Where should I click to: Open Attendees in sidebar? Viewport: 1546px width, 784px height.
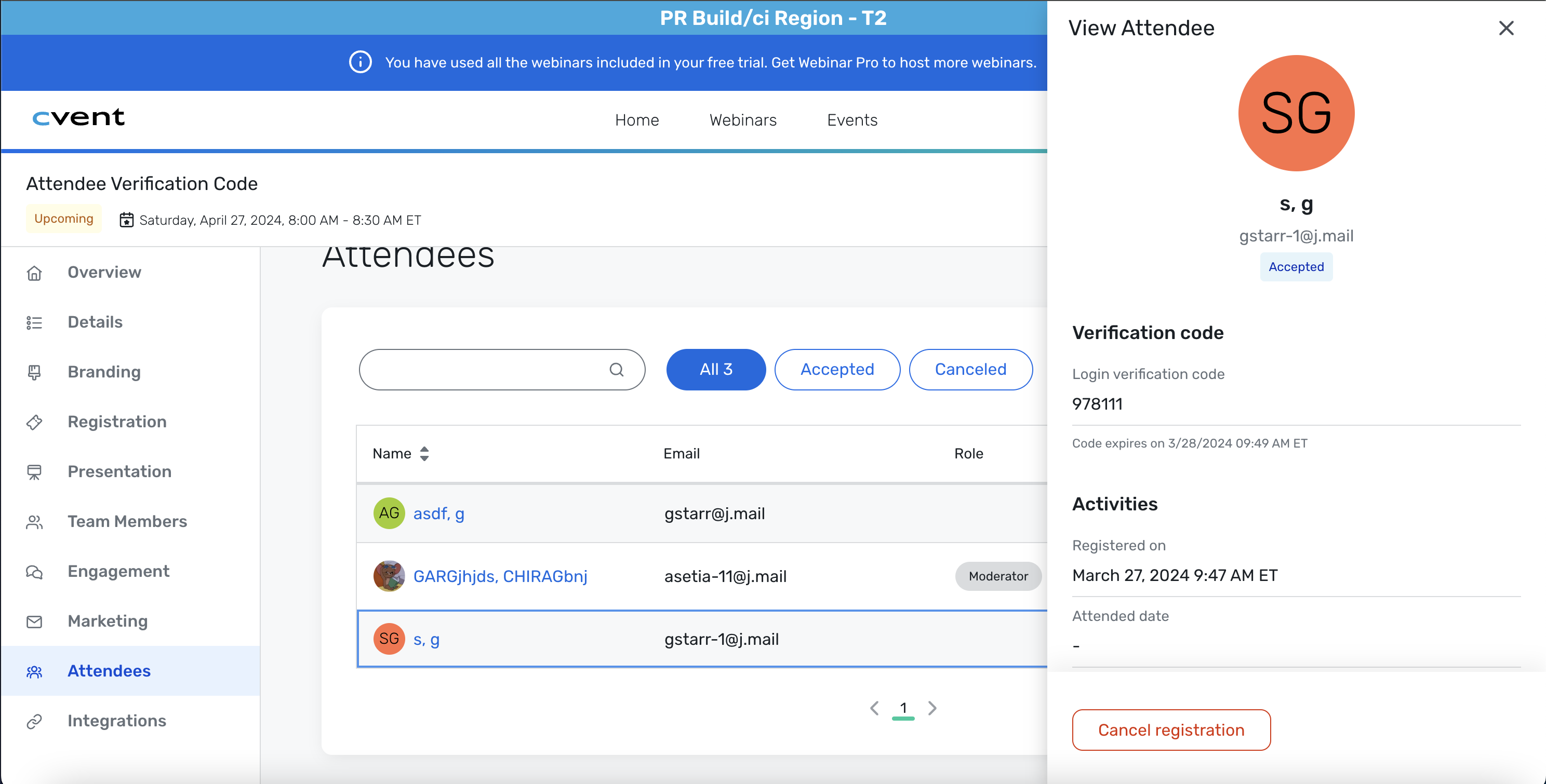(x=130, y=671)
